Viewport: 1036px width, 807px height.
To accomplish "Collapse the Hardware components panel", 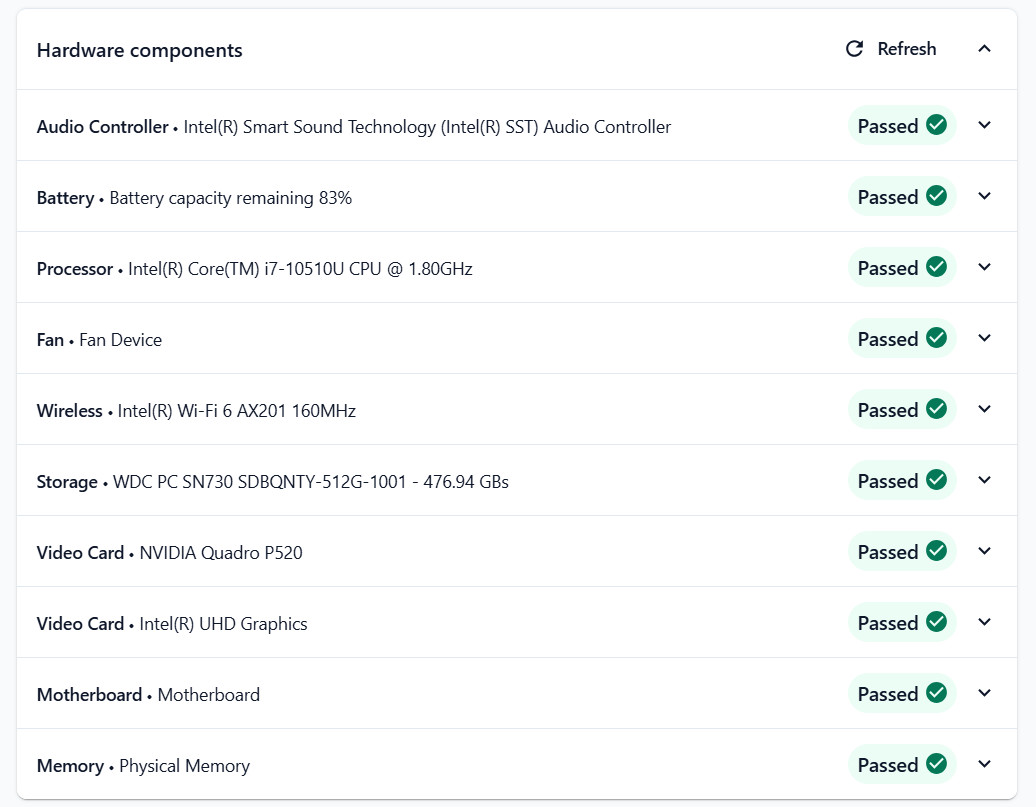I will click(984, 49).
